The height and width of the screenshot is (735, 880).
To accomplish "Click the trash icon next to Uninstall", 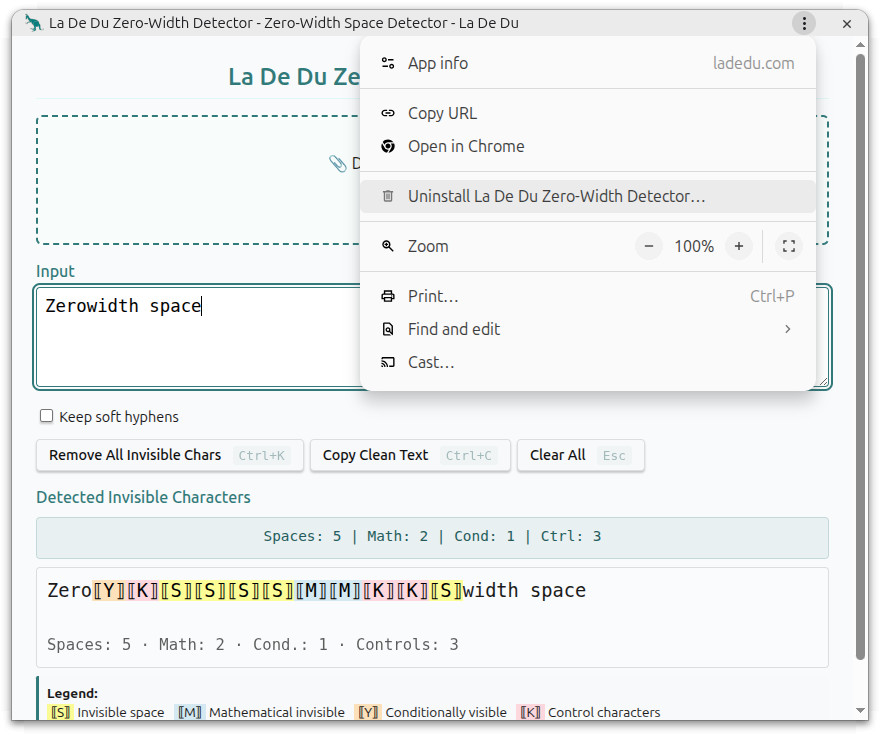I will [x=388, y=196].
